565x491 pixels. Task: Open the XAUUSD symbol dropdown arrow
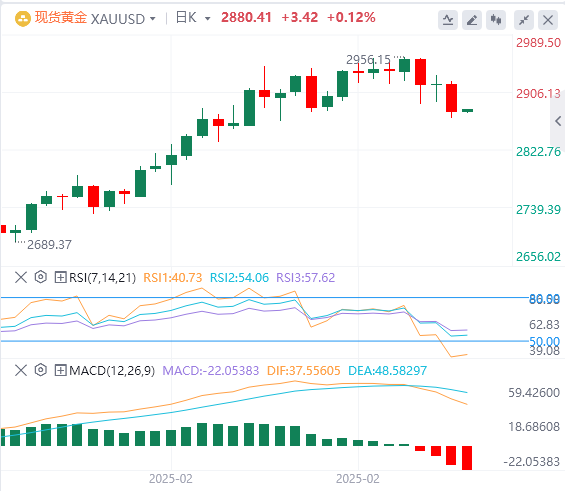(153, 19)
